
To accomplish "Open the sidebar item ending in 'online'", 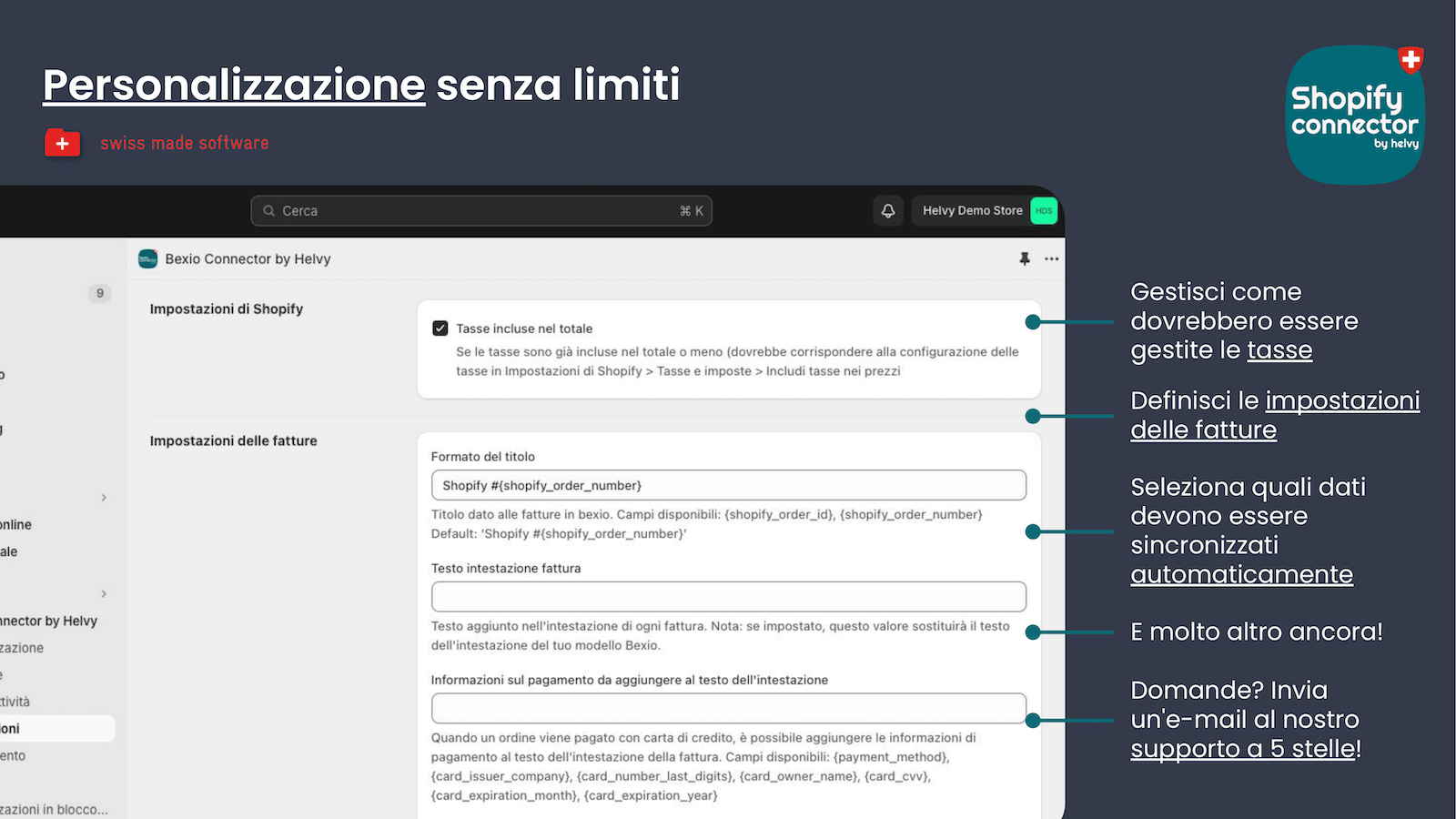I will click(15, 525).
